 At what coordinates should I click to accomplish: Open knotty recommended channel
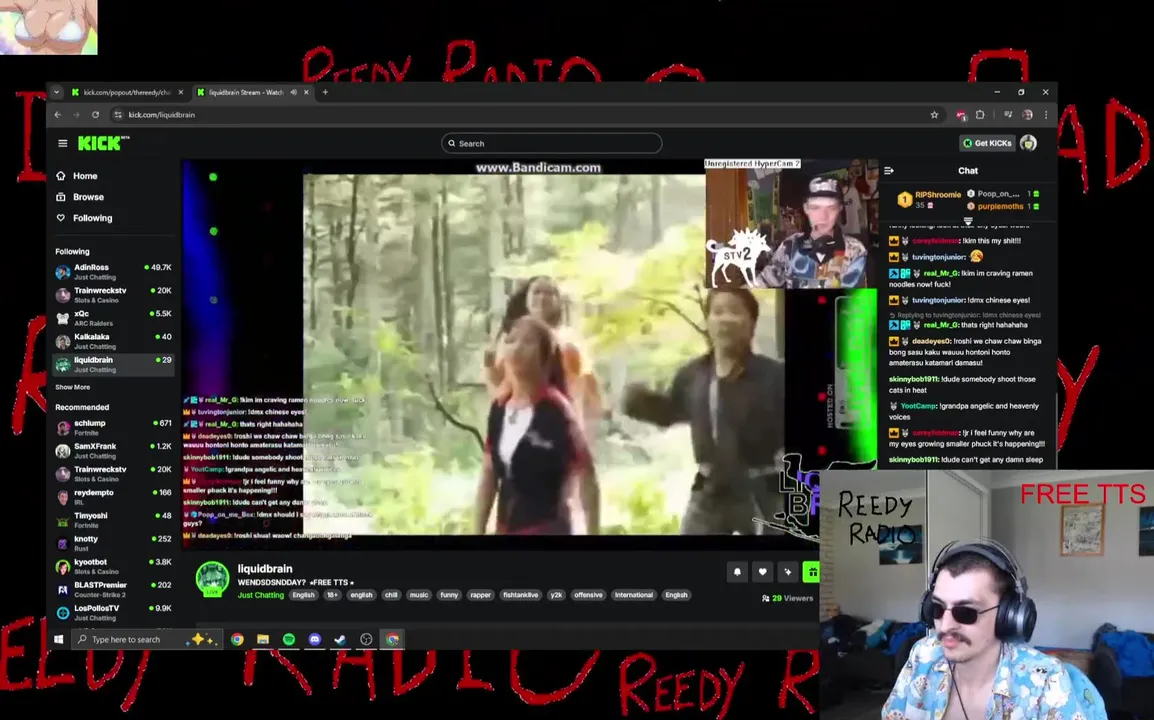click(113, 543)
